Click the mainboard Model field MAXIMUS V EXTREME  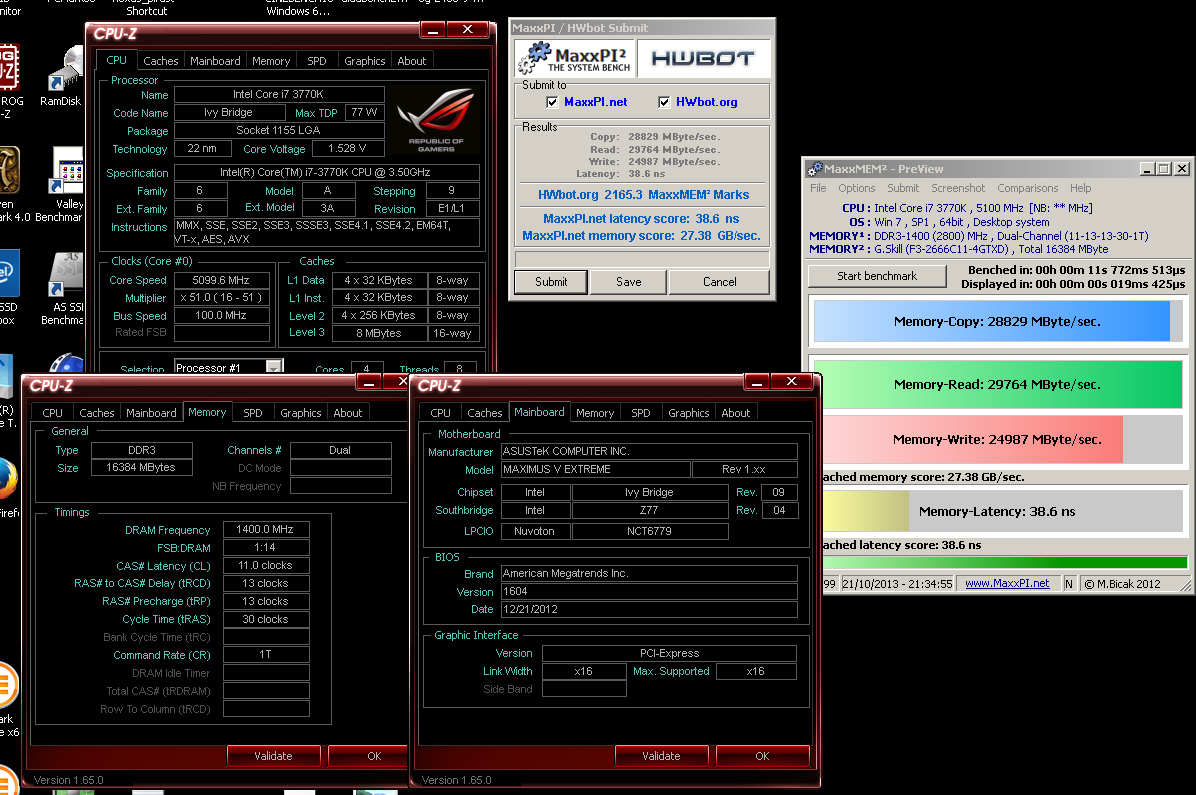(596, 469)
